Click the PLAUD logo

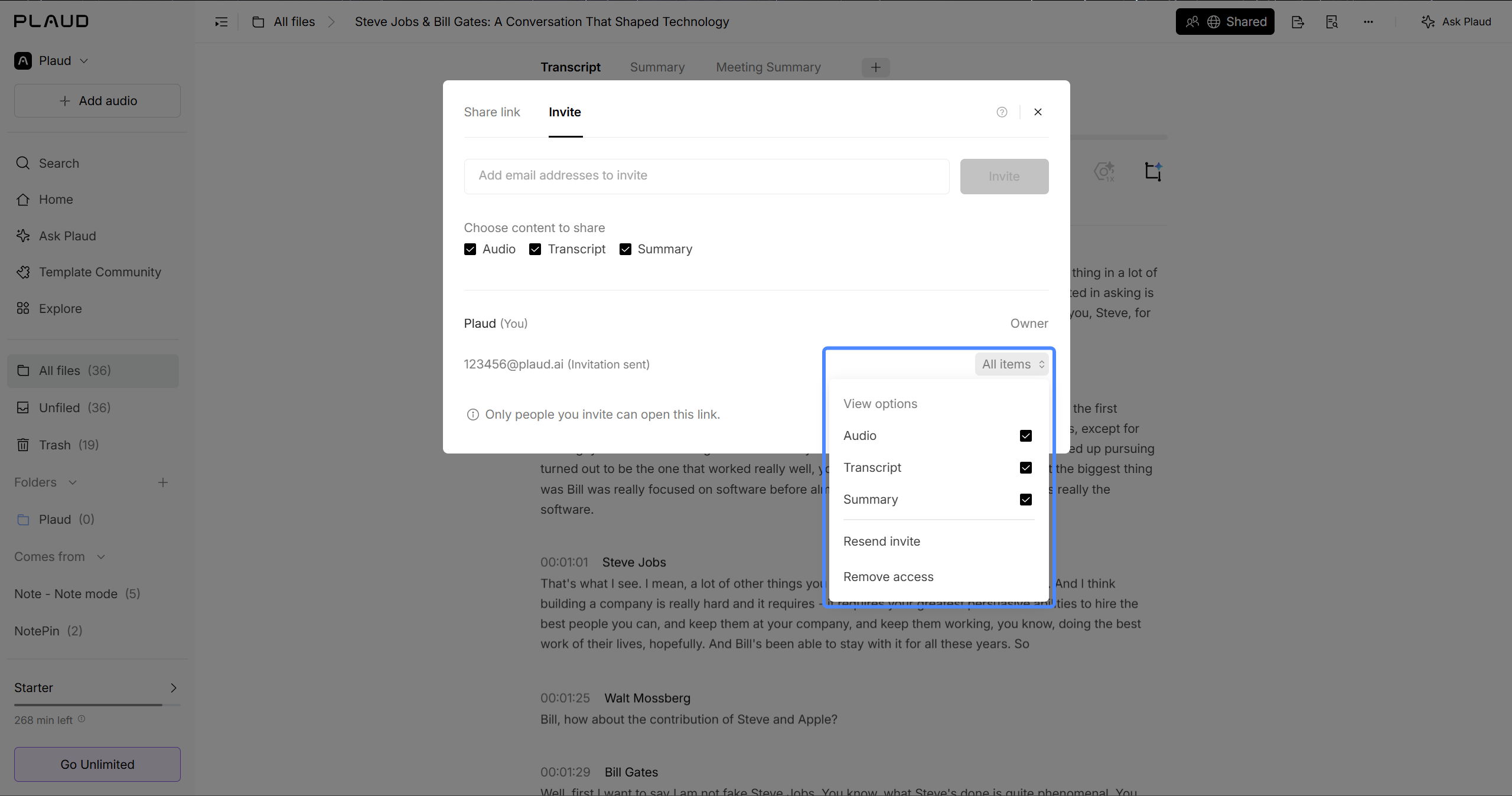click(x=51, y=21)
